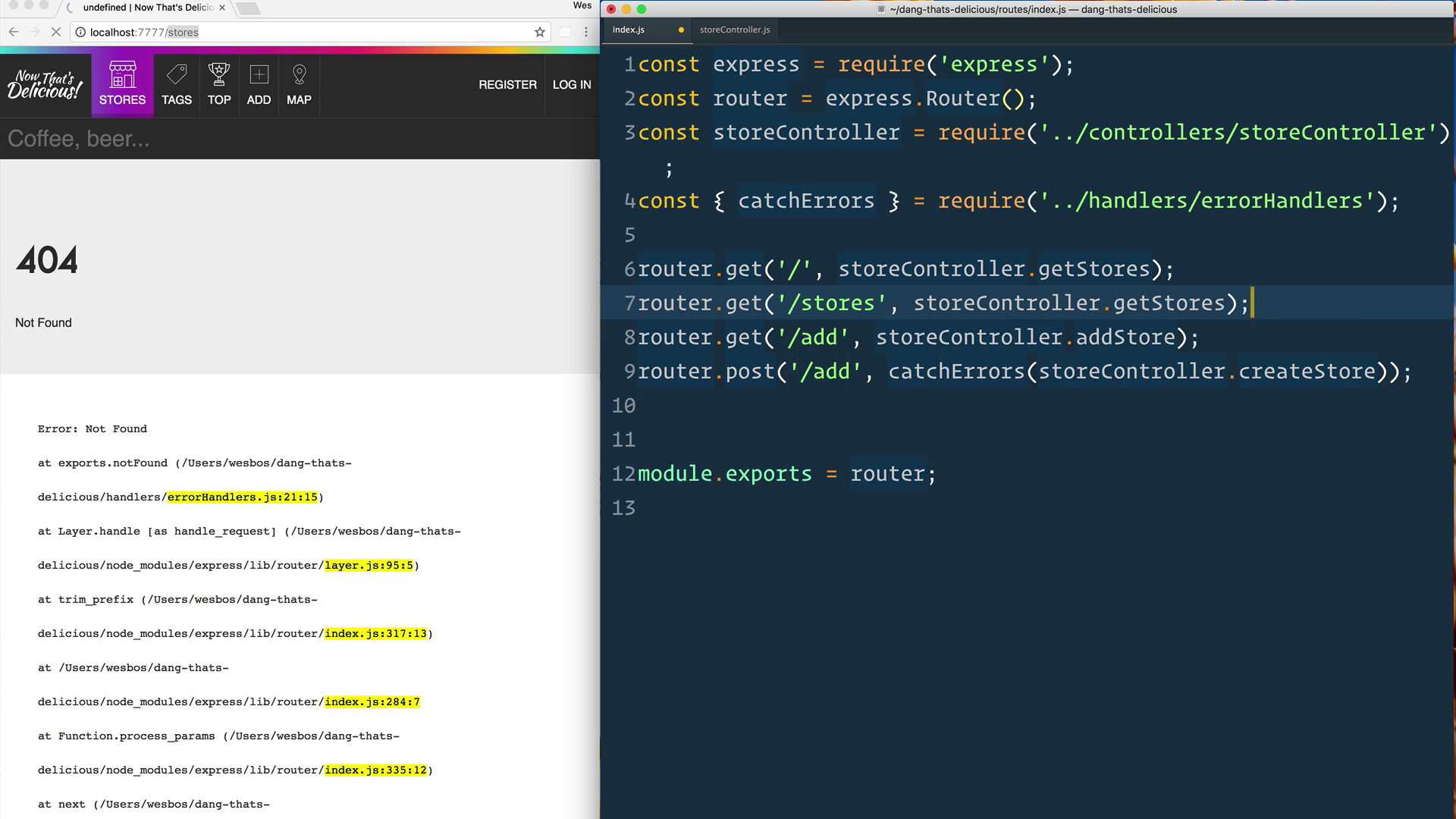Click the highlighted index.js:317:13 text
The width and height of the screenshot is (1456, 819).
coord(376,633)
